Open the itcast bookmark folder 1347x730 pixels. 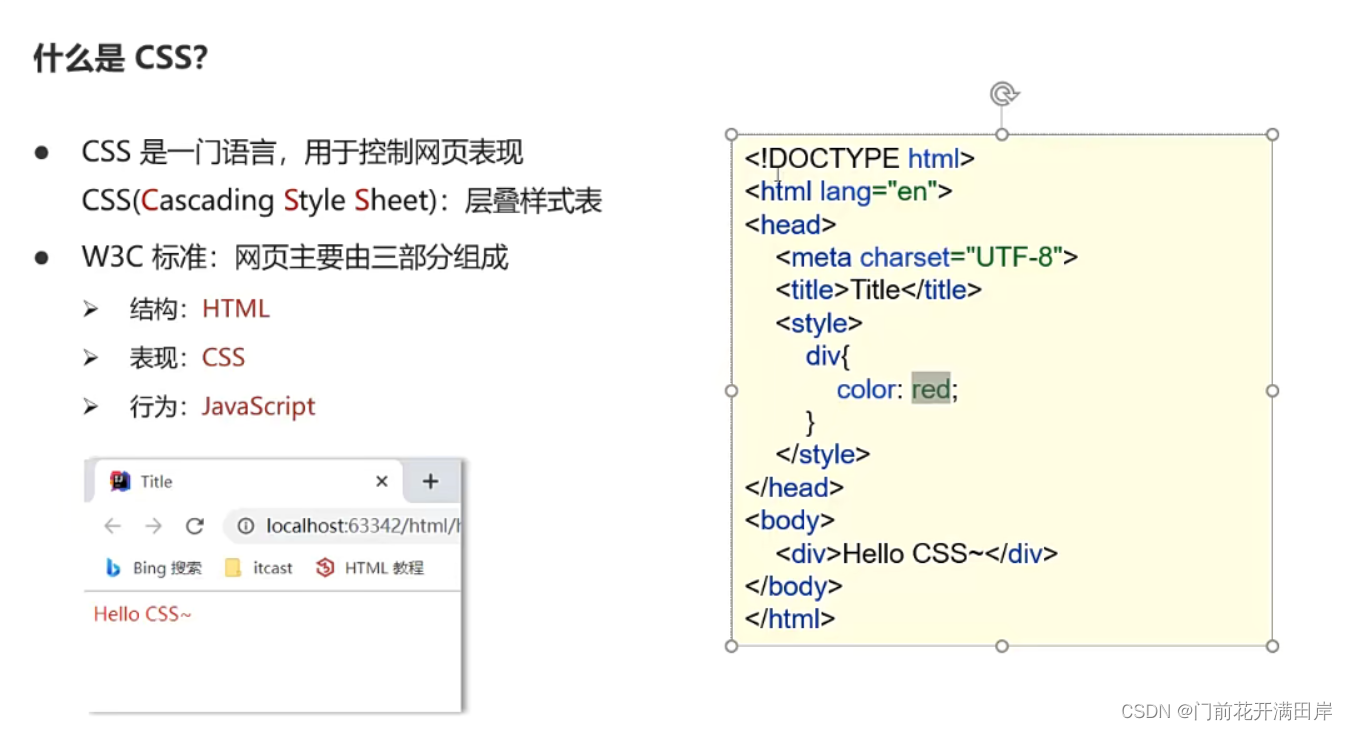click(x=259, y=568)
